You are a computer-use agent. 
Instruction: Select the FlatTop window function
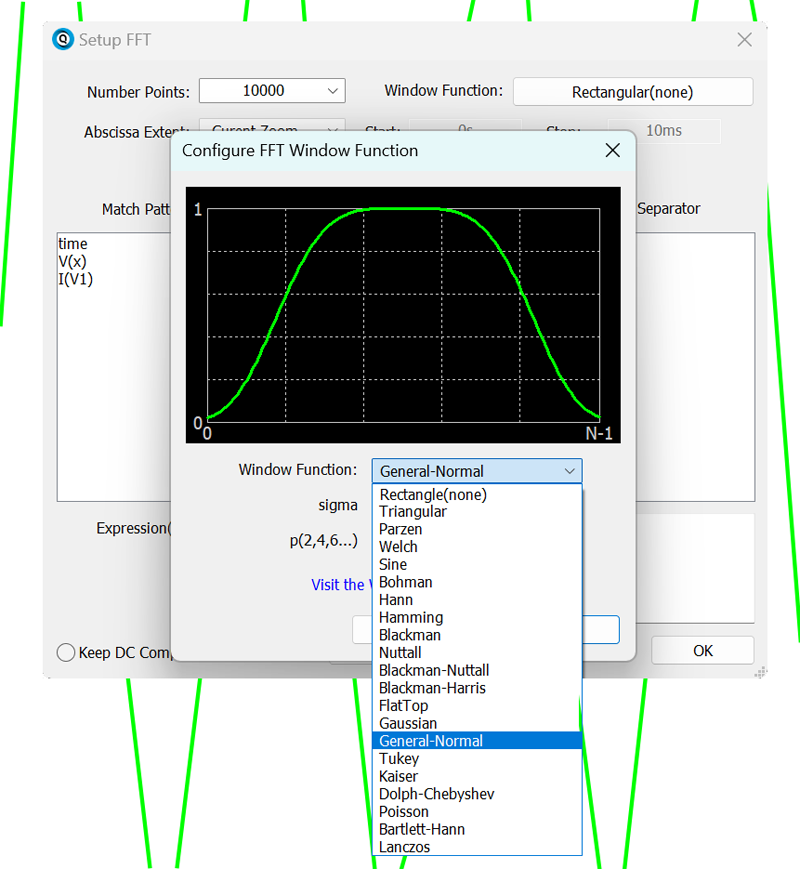pos(403,706)
